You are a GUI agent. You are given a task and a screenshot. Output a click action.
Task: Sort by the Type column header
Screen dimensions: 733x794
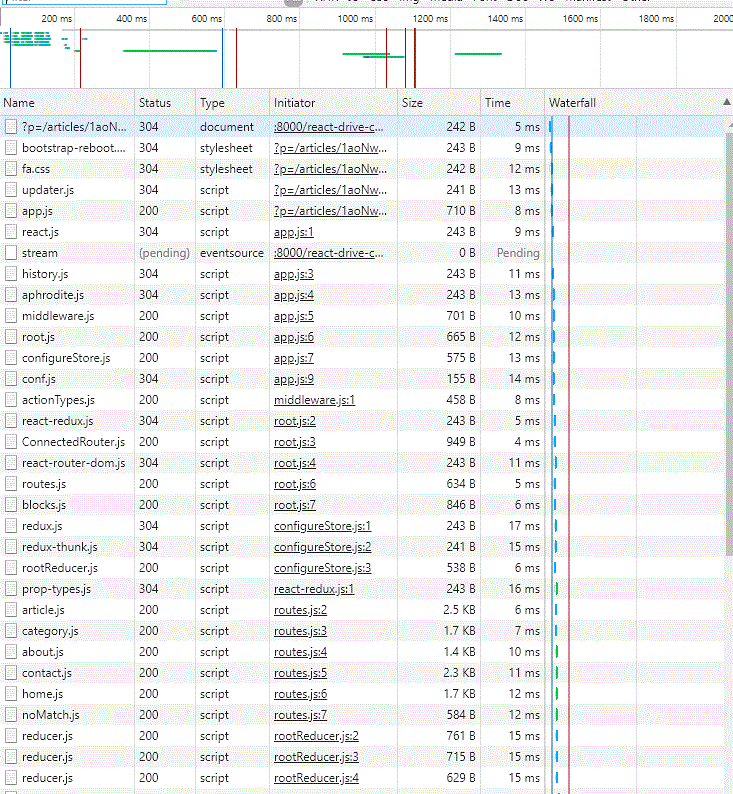click(232, 103)
